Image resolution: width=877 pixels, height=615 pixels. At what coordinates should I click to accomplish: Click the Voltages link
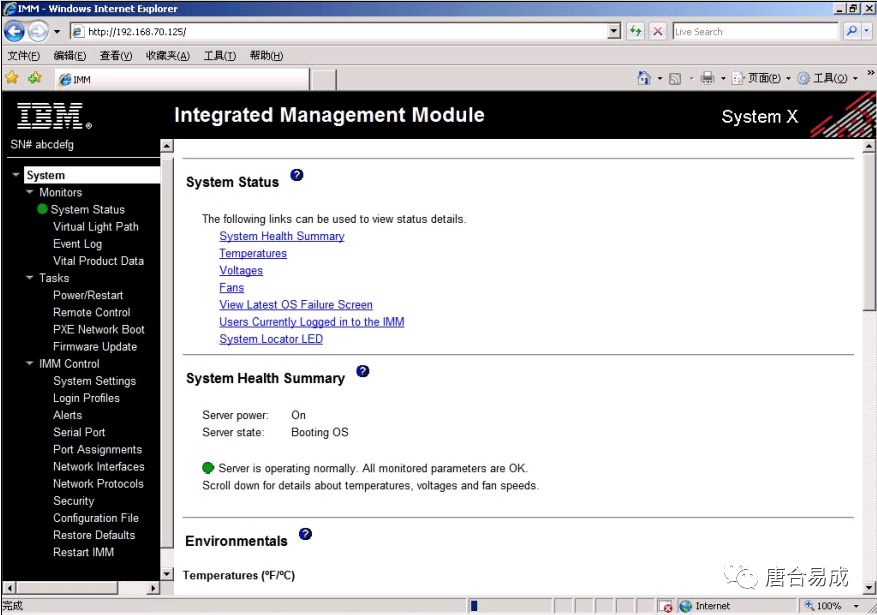tap(241, 270)
